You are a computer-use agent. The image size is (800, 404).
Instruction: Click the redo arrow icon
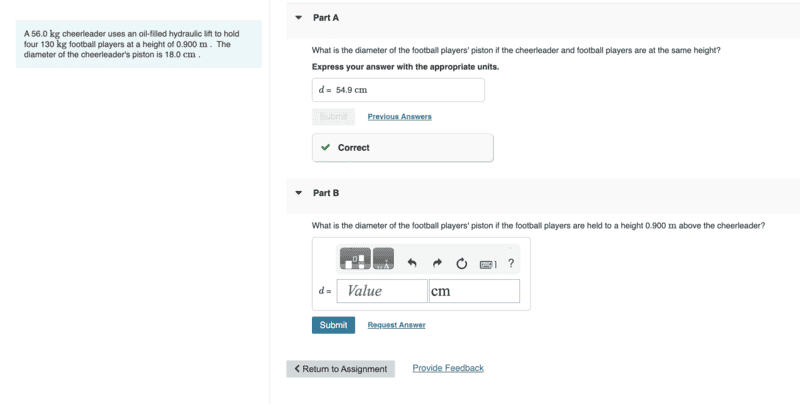tap(437, 263)
